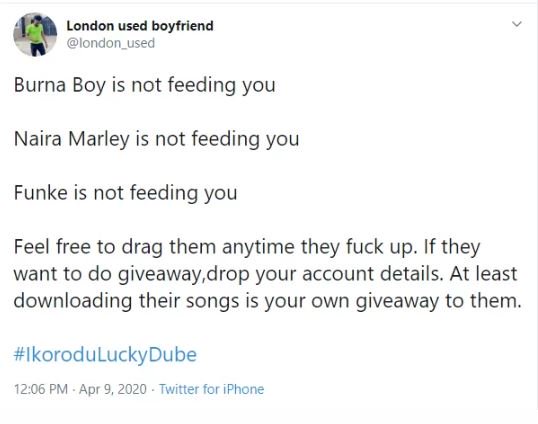Click the words At least in tweet
Image resolution: width=538 pixels, height=424 pixels.
coord(483,273)
